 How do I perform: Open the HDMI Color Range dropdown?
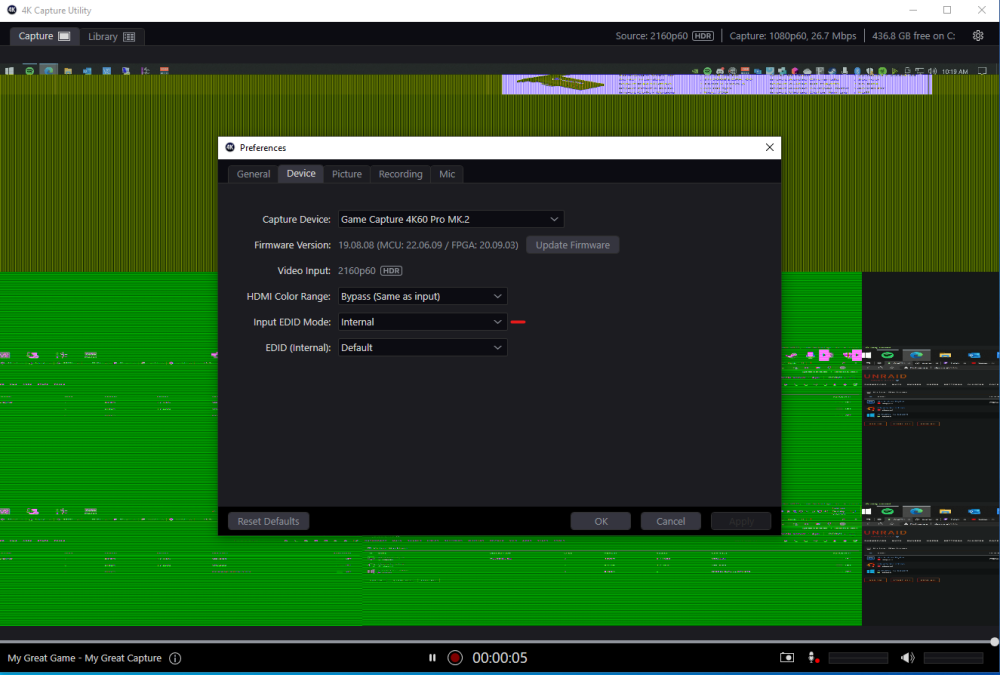(422, 296)
